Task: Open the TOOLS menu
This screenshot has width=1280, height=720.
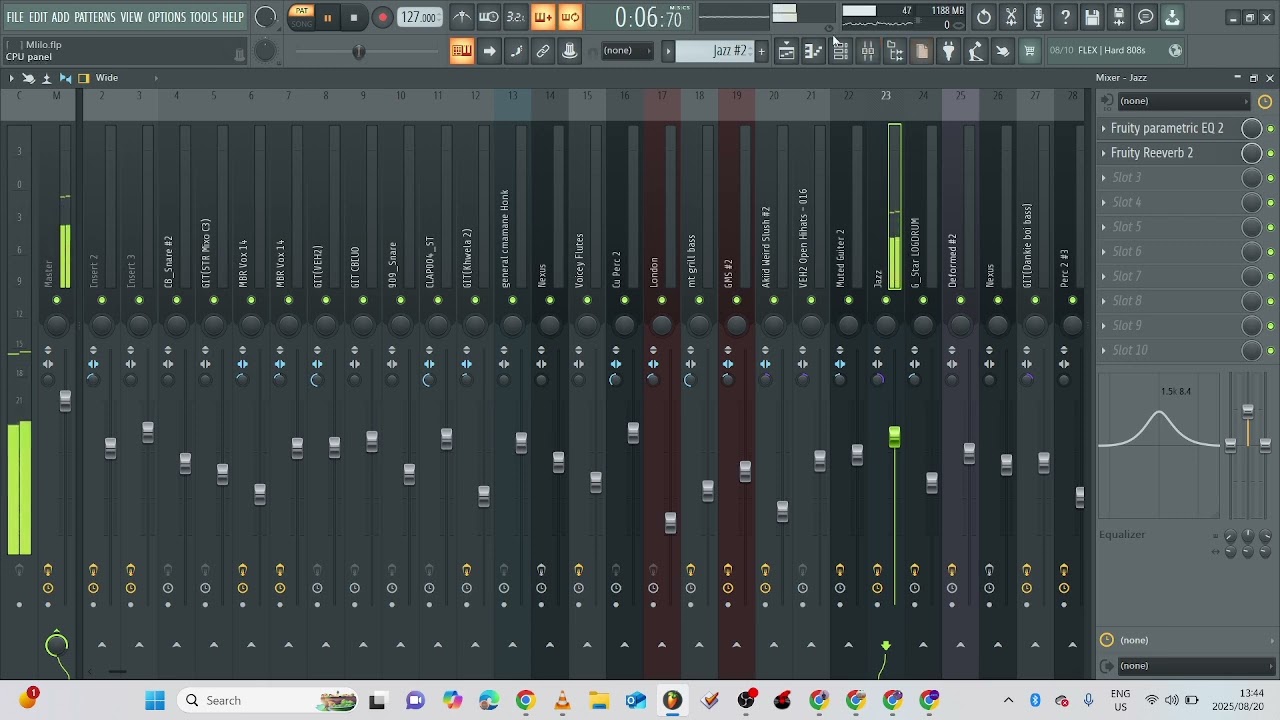Action: click(204, 17)
